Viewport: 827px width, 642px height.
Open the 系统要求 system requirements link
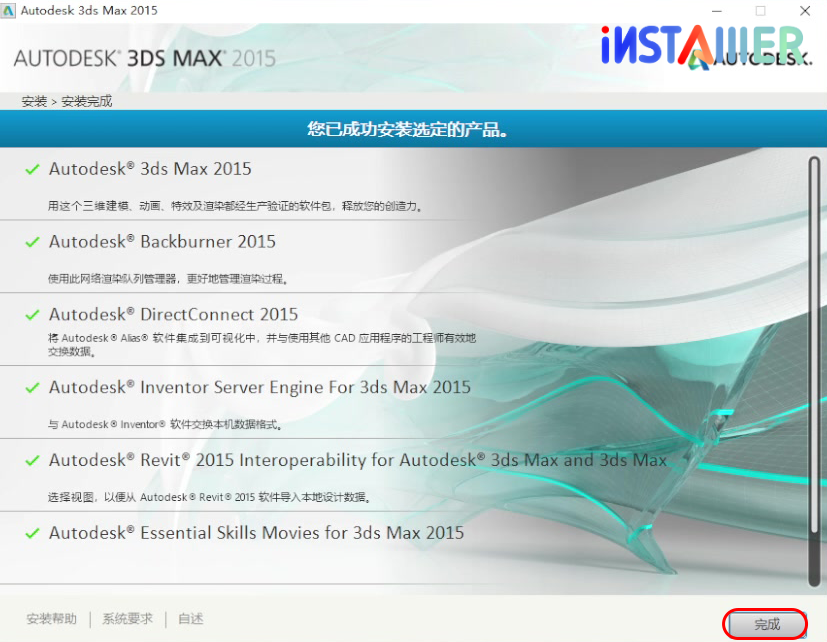tap(128, 618)
